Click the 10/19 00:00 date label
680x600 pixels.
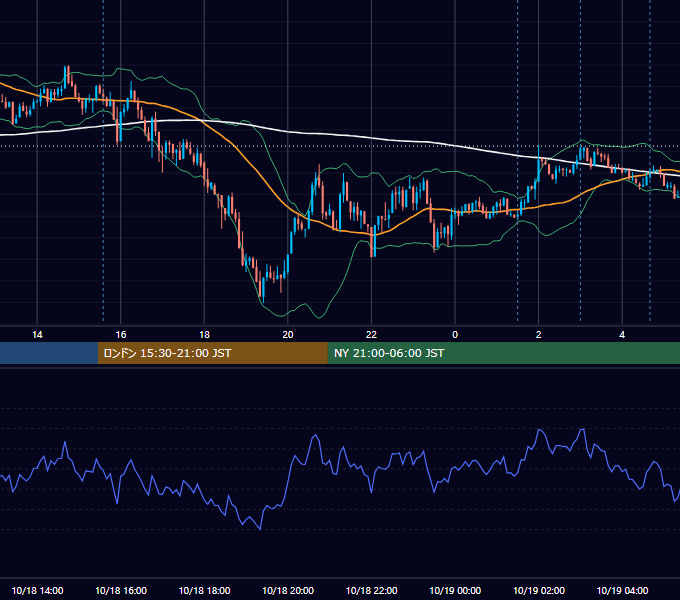tap(455, 590)
